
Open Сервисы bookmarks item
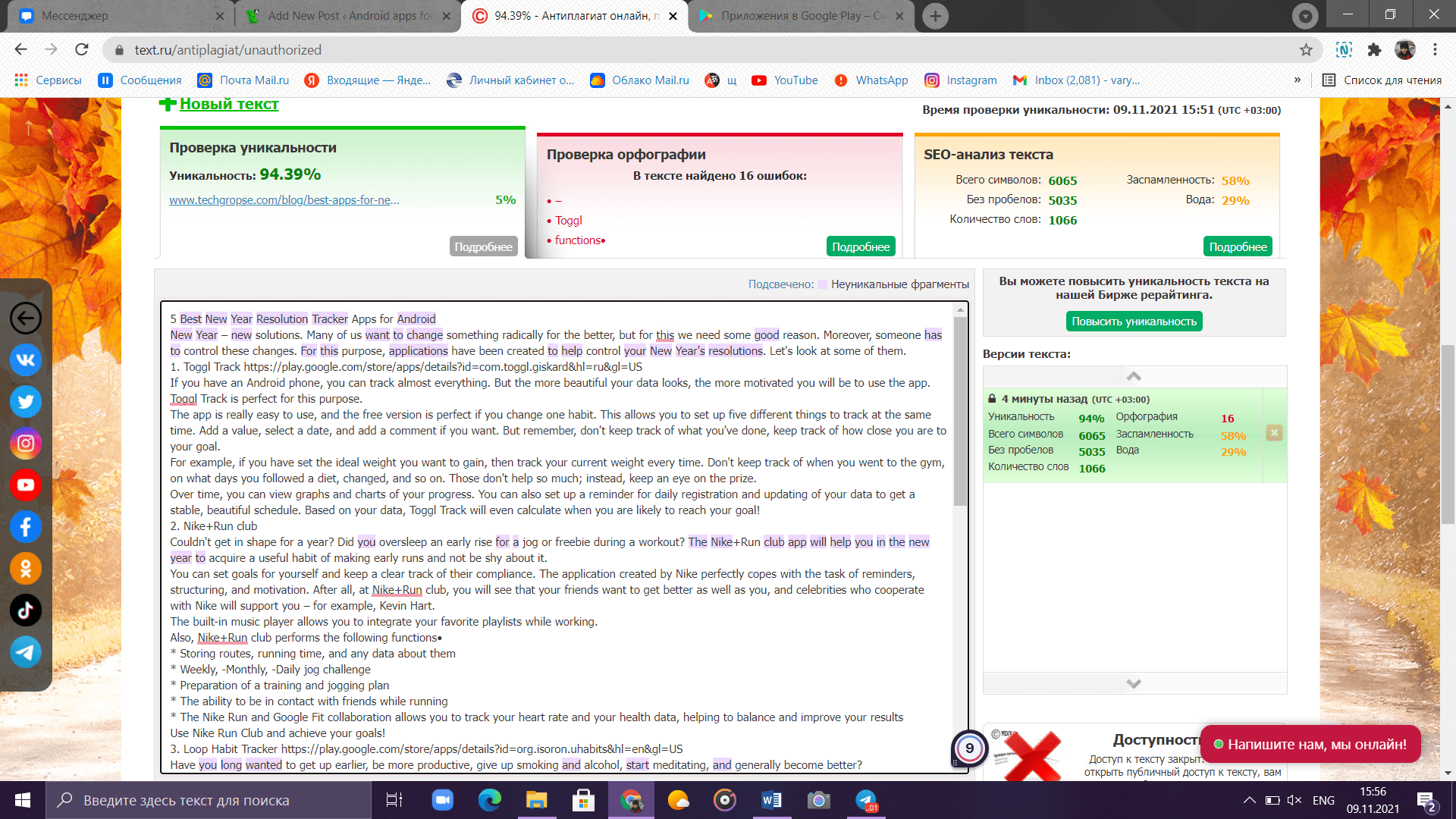(x=48, y=80)
